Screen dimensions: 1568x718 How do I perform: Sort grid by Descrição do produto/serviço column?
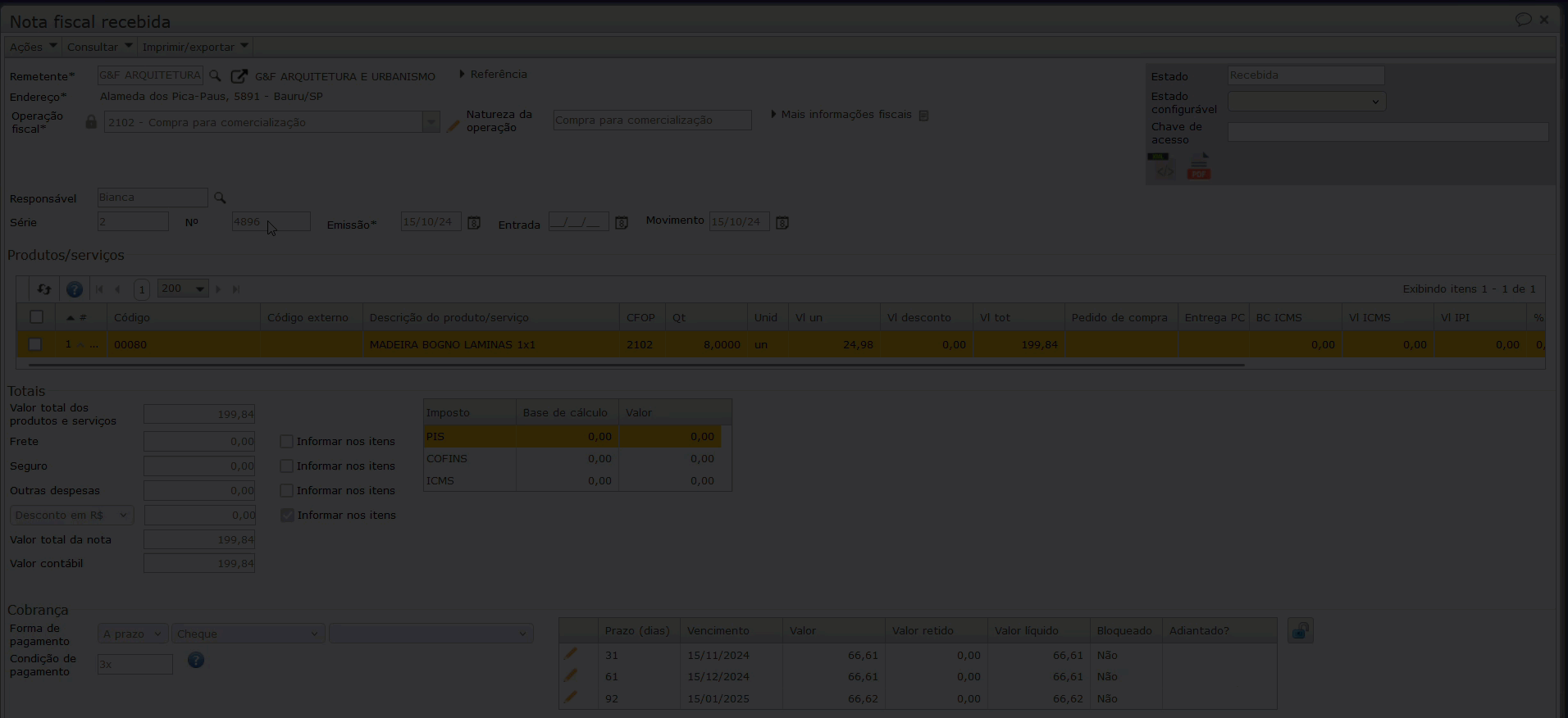491,318
